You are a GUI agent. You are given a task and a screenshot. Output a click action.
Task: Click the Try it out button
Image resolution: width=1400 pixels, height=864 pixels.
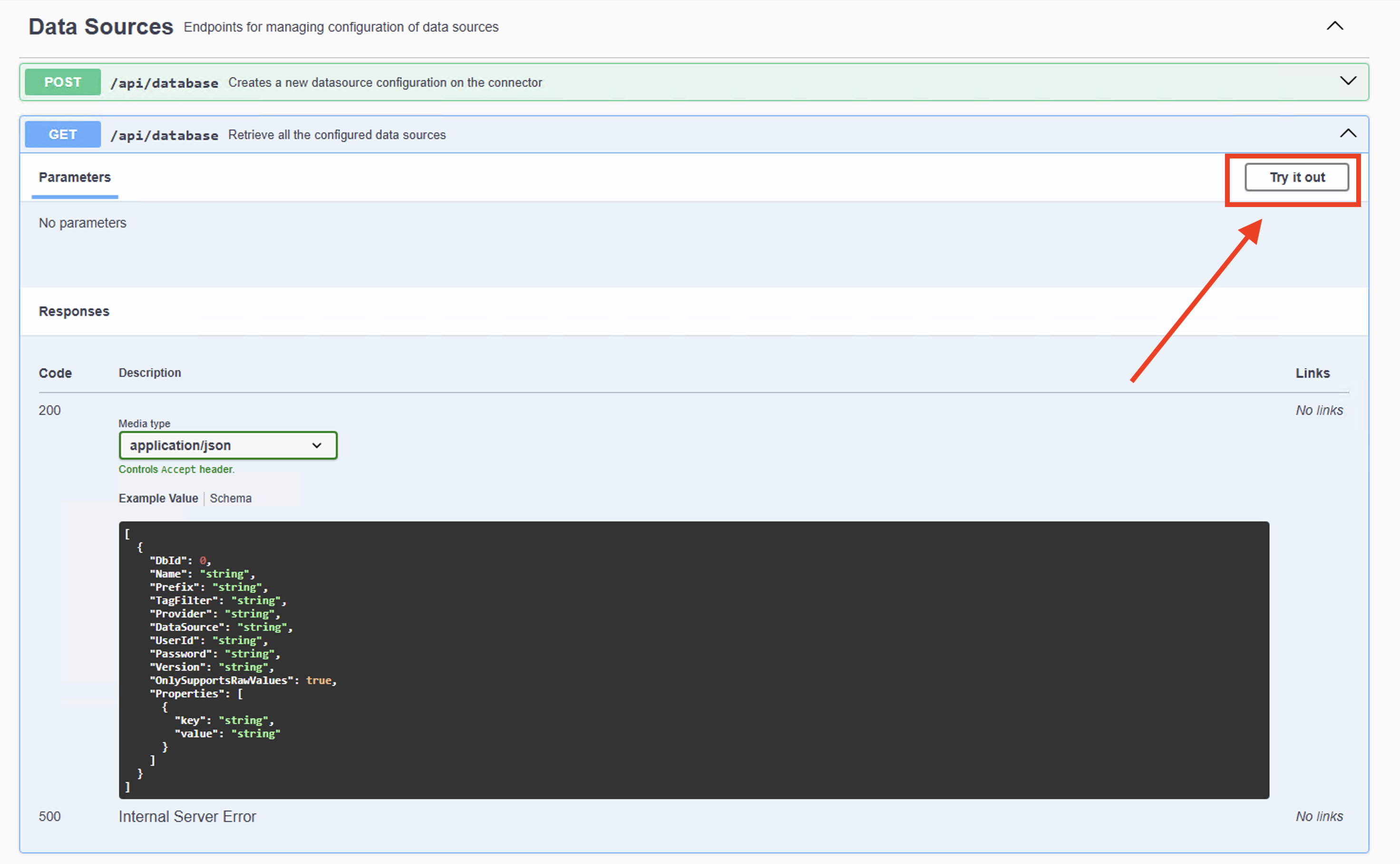coord(1297,177)
